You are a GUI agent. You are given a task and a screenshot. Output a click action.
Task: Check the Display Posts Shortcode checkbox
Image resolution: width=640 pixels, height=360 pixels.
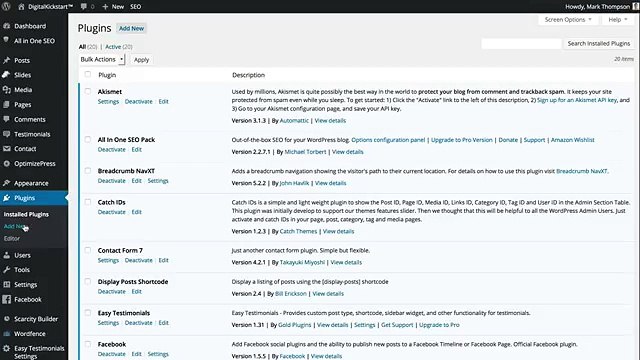87,281
